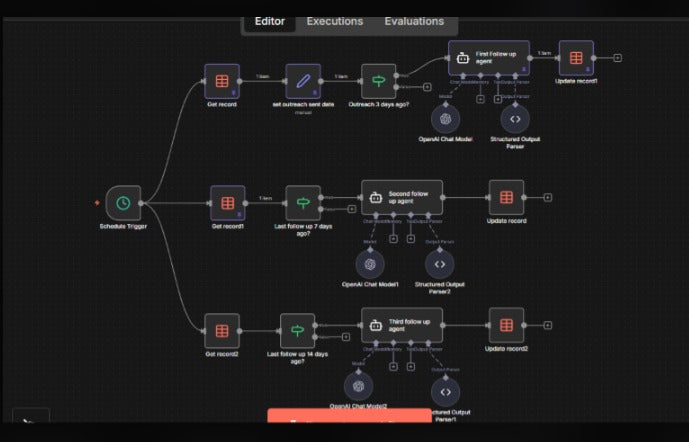The height and width of the screenshot is (442, 689).
Task: Click the plus after Update record2
Action: [548, 325]
